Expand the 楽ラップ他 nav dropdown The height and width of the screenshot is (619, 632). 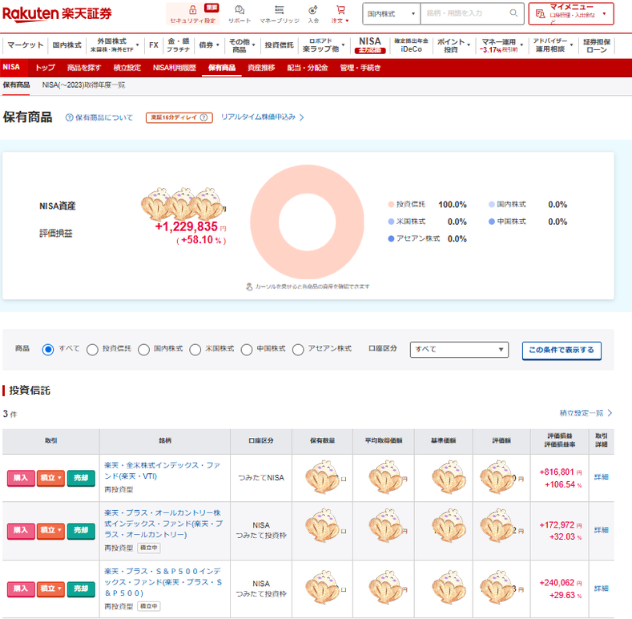(343, 45)
